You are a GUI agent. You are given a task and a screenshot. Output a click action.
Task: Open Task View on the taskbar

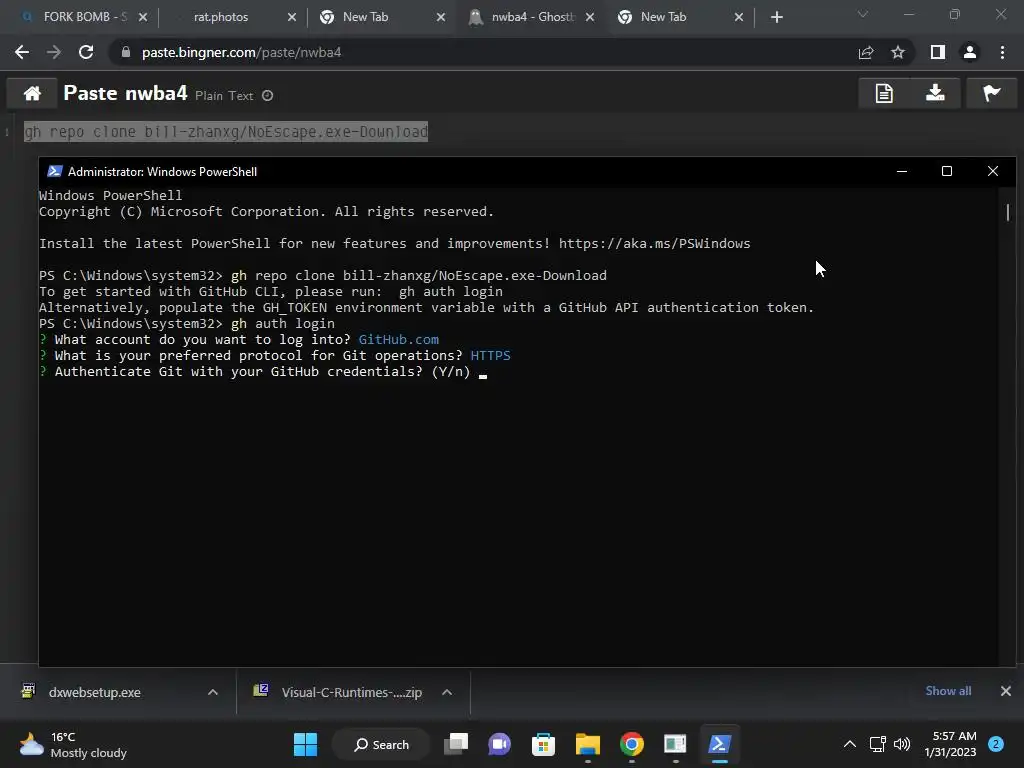click(456, 744)
